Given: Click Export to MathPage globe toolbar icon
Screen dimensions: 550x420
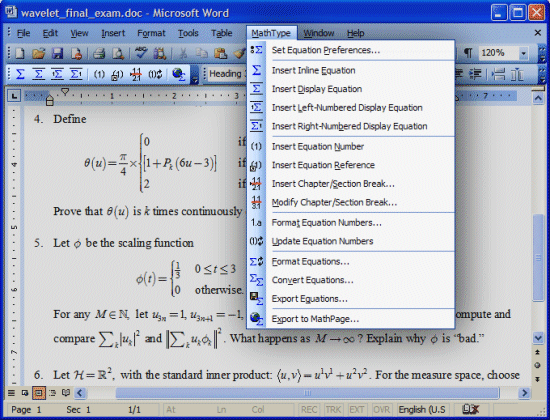Looking at the screenshot, I should click(179, 74).
